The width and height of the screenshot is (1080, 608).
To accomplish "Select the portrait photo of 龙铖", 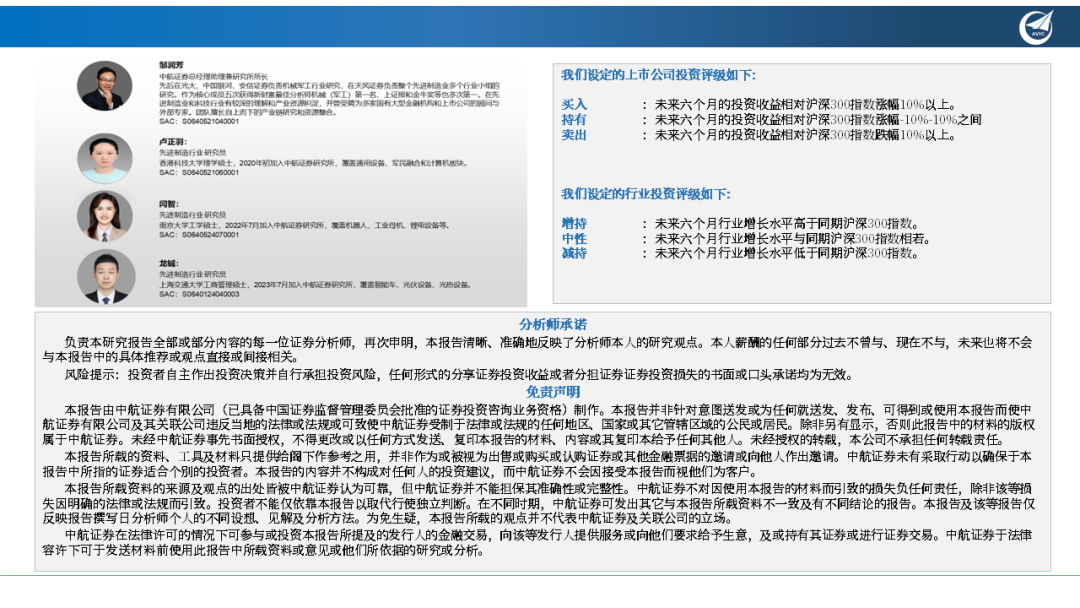I will (x=105, y=276).
